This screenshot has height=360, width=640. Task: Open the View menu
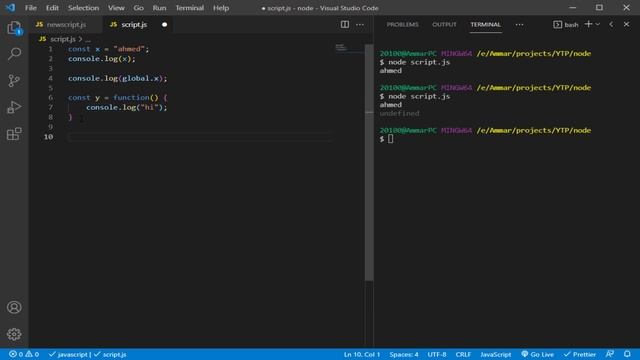pyautogui.click(x=116, y=8)
